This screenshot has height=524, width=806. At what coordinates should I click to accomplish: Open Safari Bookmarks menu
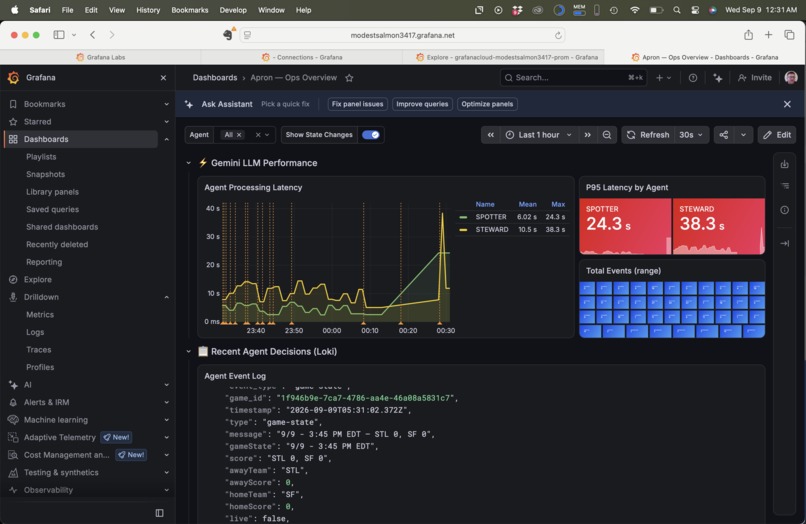[x=190, y=10]
